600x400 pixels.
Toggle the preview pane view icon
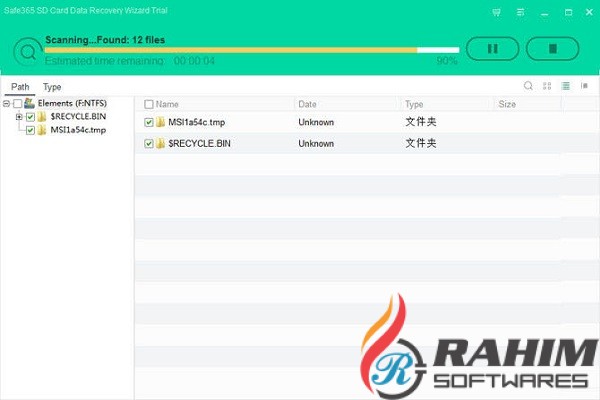[x=584, y=86]
